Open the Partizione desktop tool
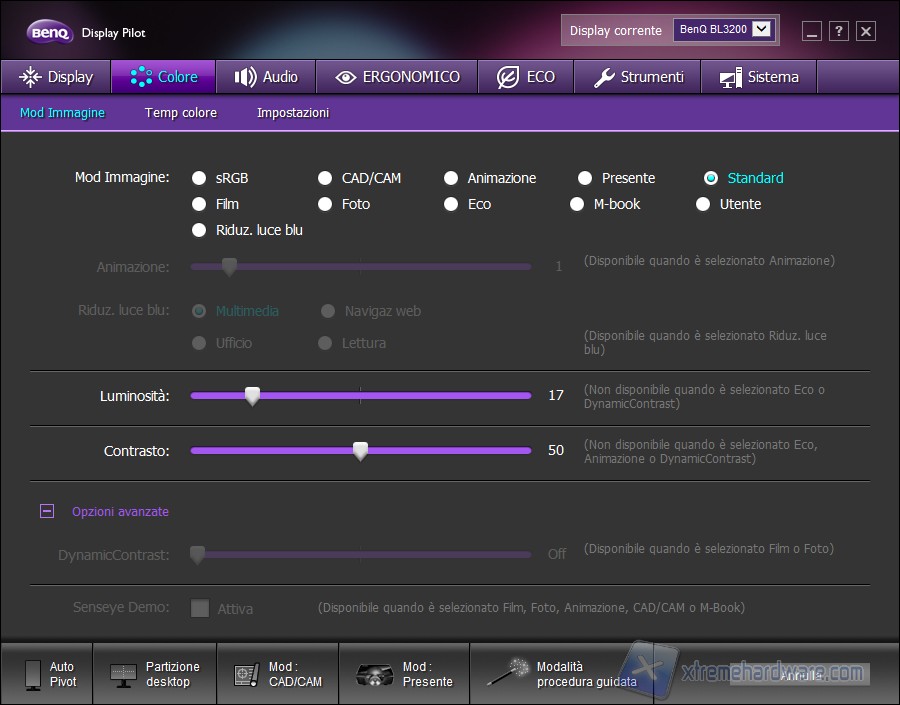The height and width of the screenshot is (705, 900). tap(124, 674)
